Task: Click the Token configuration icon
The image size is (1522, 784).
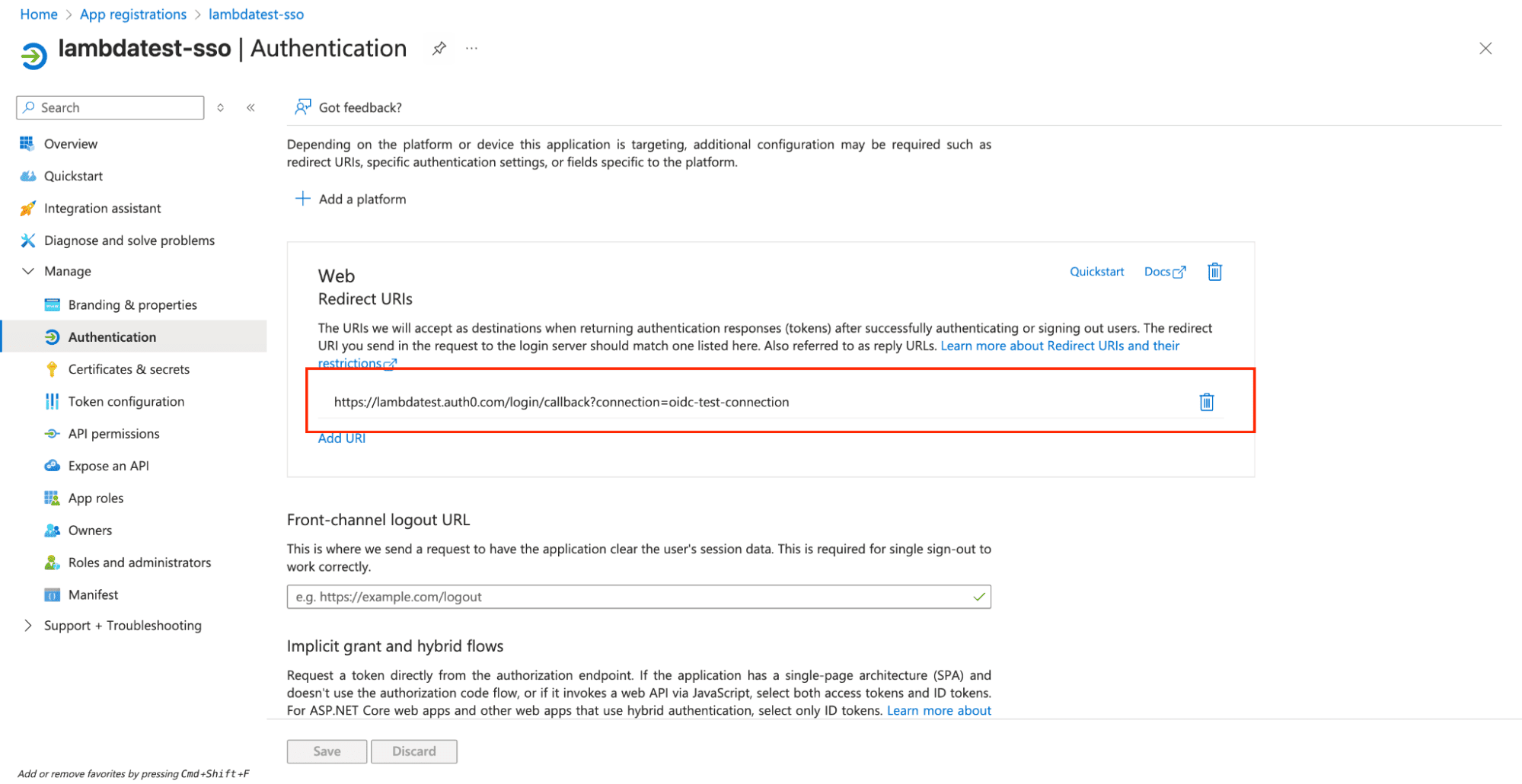Action: tap(52, 401)
